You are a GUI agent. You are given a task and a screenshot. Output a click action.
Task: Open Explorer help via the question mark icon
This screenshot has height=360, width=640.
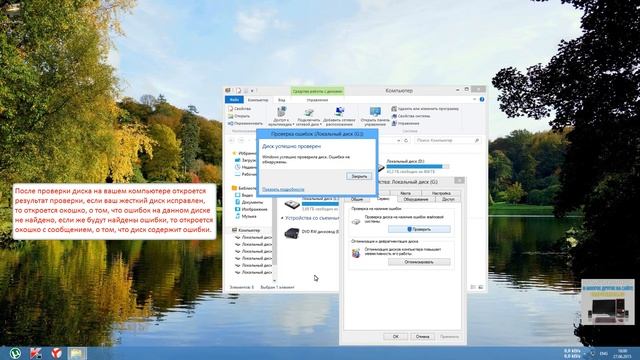coord(482,100)
